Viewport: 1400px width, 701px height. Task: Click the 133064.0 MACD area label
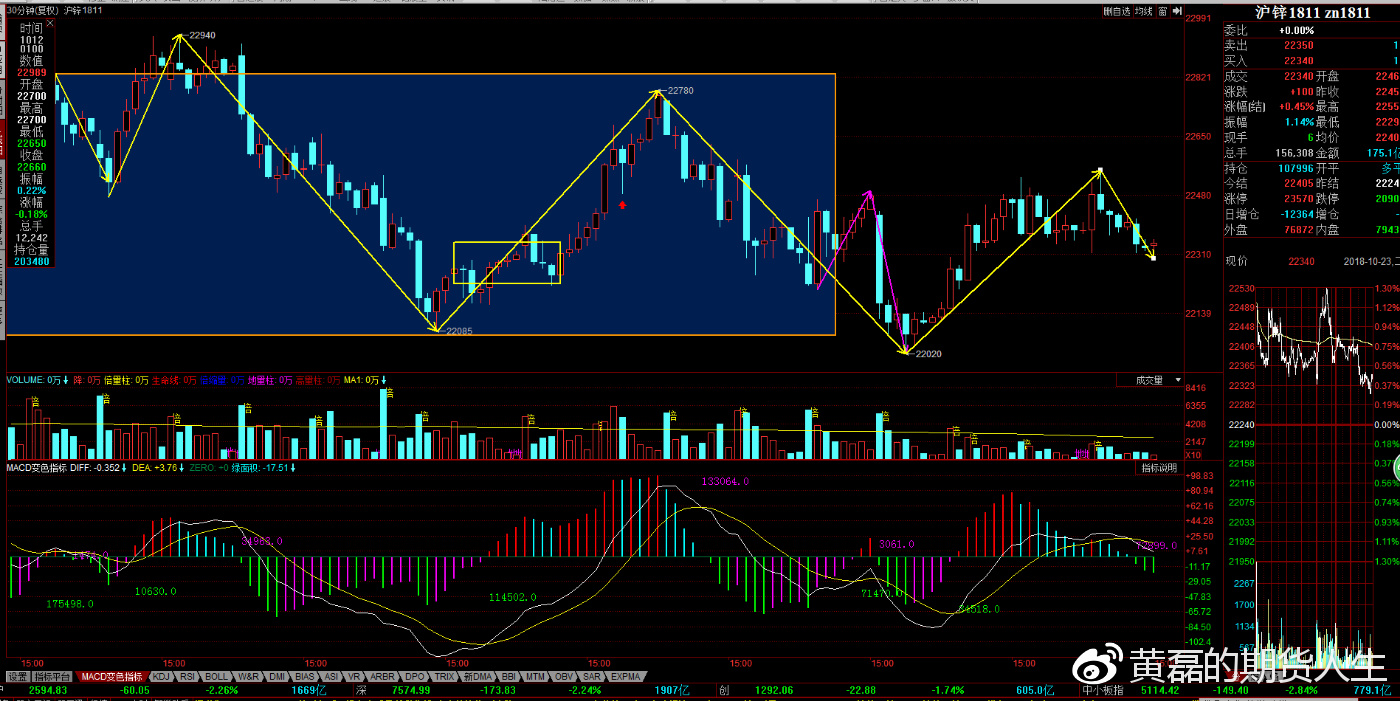(726, 482)
